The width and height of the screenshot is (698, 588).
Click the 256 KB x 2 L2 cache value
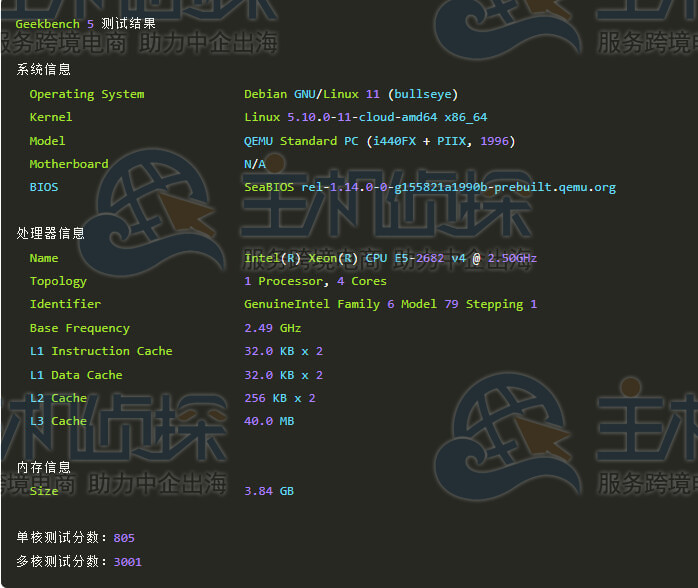tap(279, 398)
